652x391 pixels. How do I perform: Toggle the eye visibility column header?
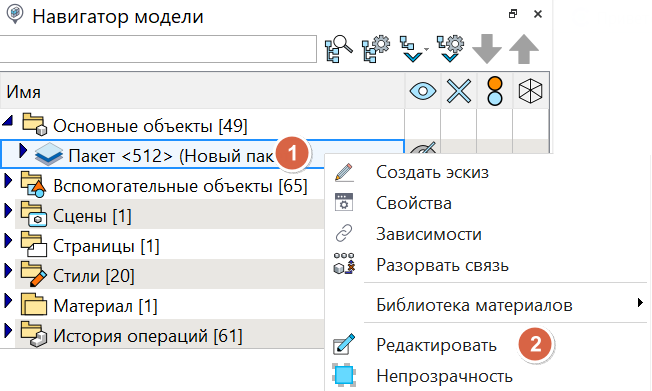422,91
